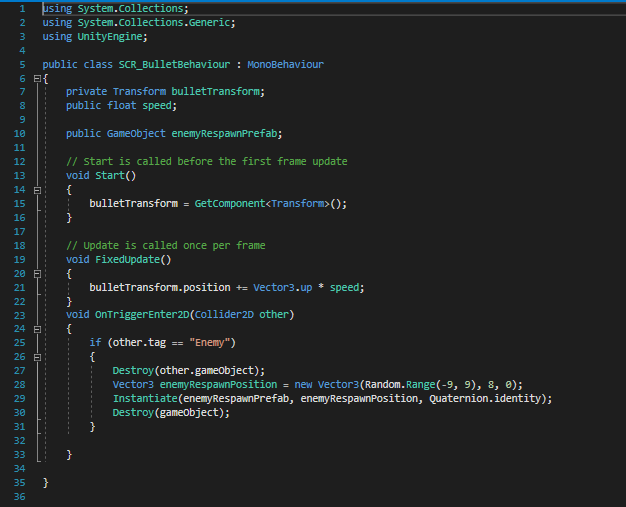626x507 pixels.
Task: Click line number 1 in the gutter
Action: 20,8
